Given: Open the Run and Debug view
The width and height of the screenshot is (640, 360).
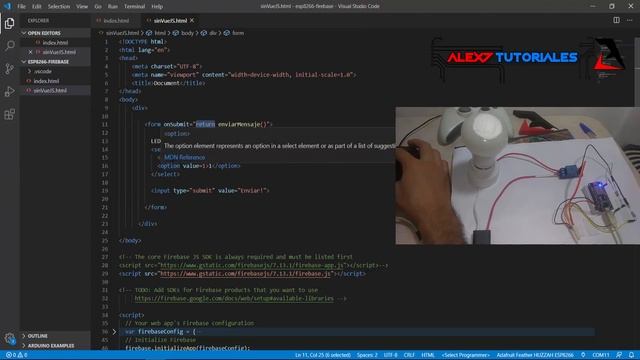Looking at the screenshot, I should click(9, 91).
